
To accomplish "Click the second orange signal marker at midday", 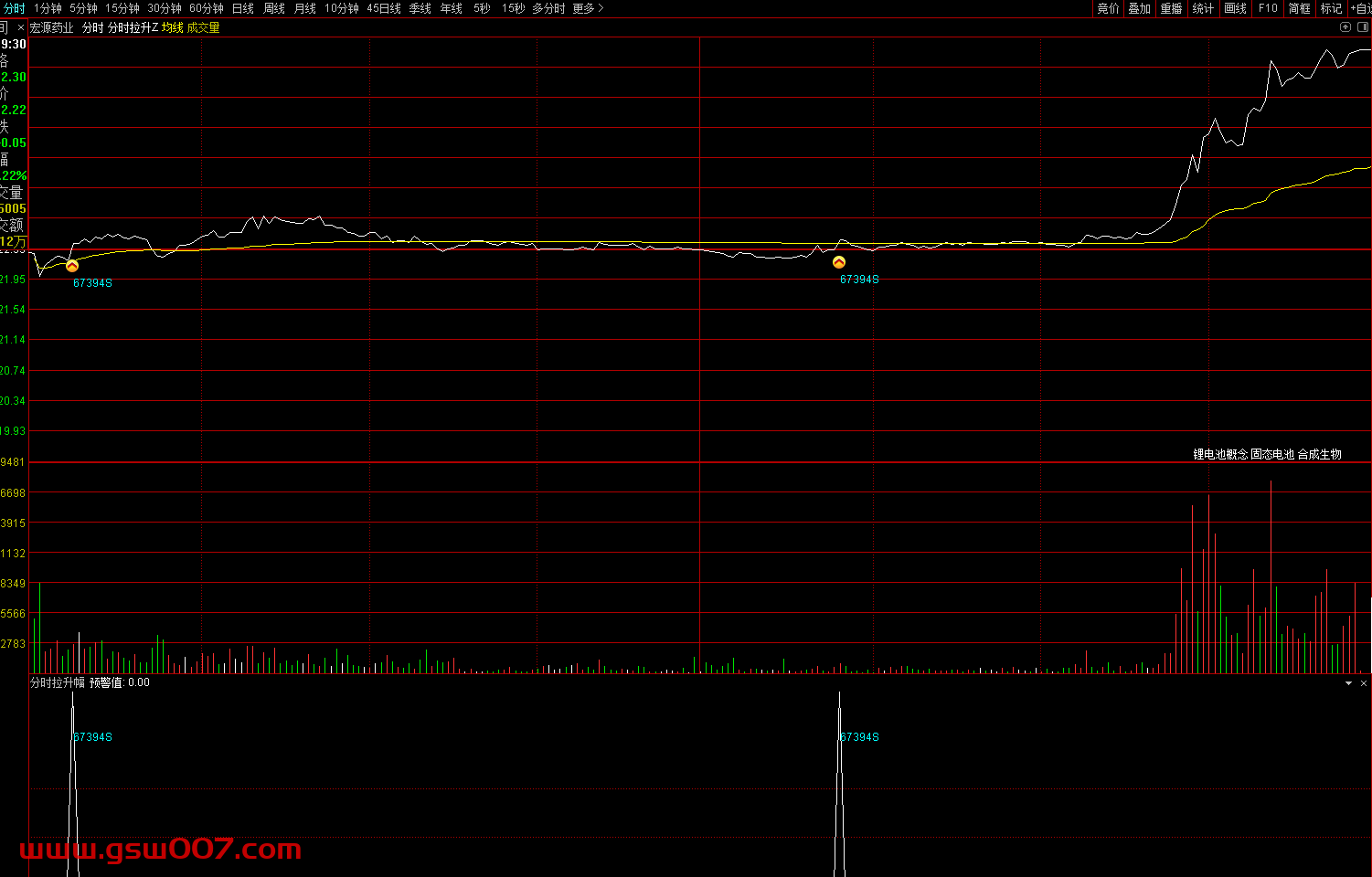I will point(839,262).
